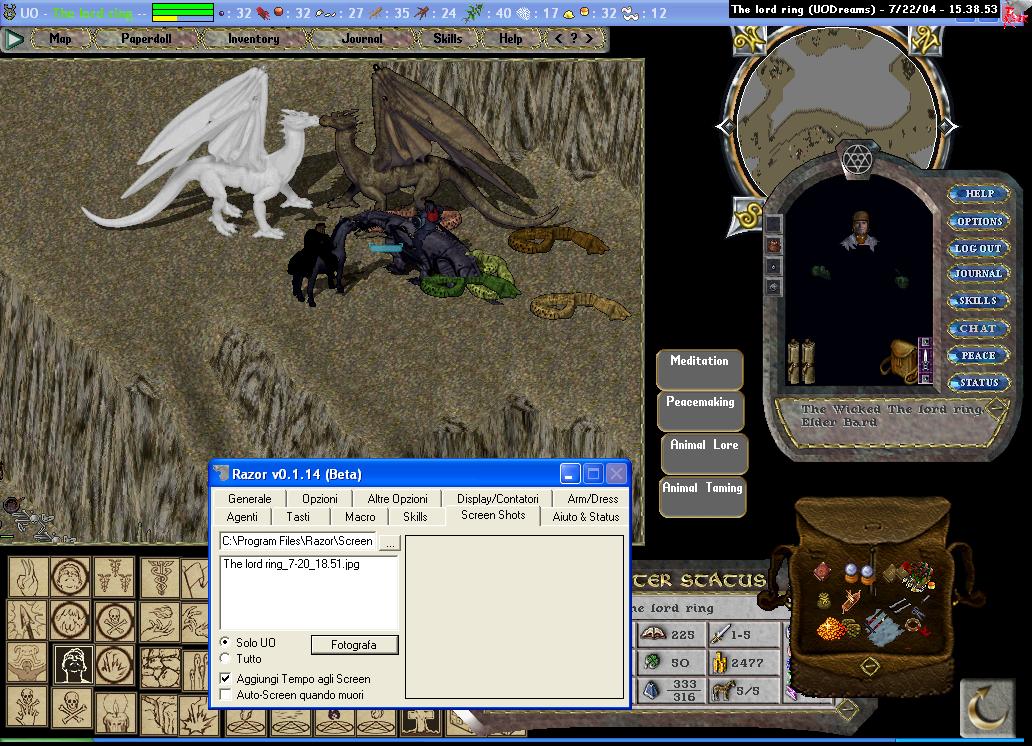Select 'The lord ring_7-20_18.51.jpg' screenshot entry
The width and height of the screenshot is (1032, 746).
pyautogui.click(x=291, y=564)
